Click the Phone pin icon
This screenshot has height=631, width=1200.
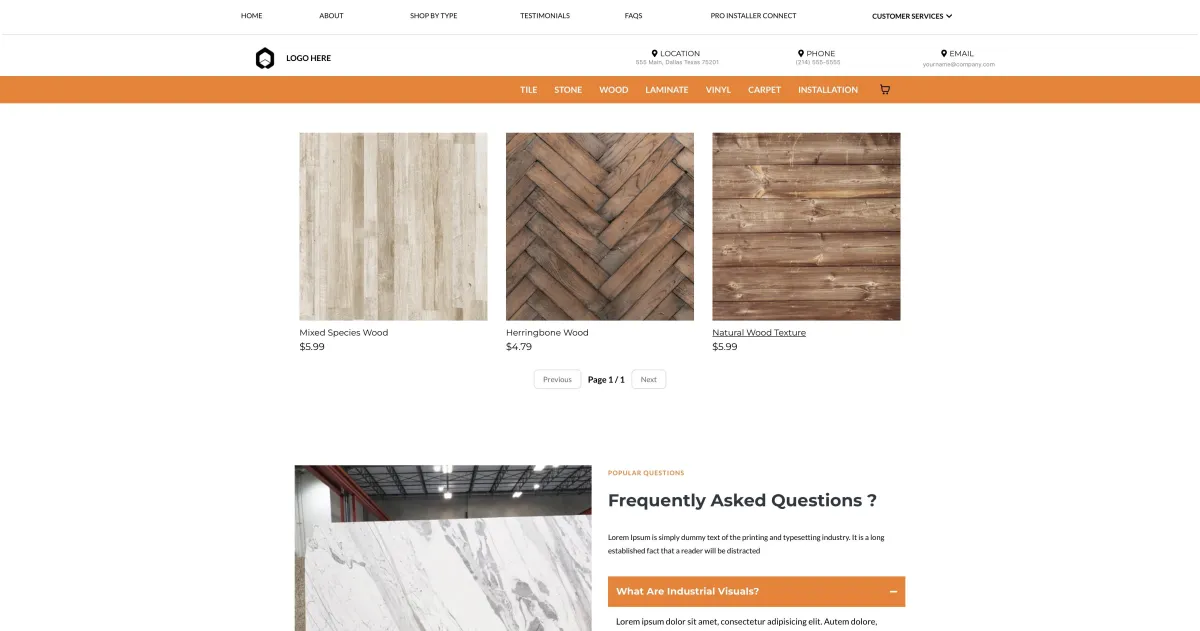(801, 54)
